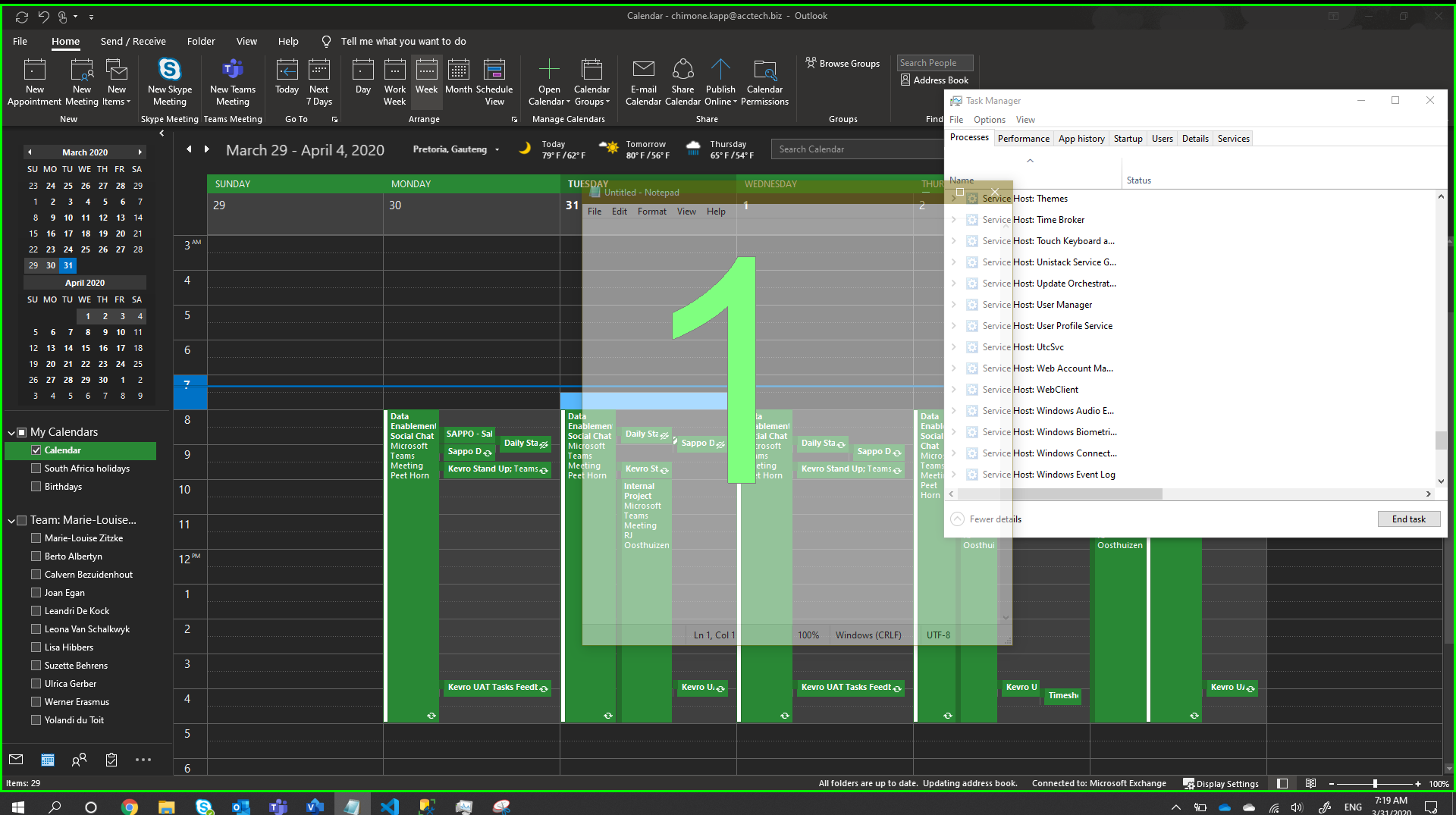This screenshot has height=815, width=1456.
Task: Create a New Teams Meeting
Action: click(233, 82)
